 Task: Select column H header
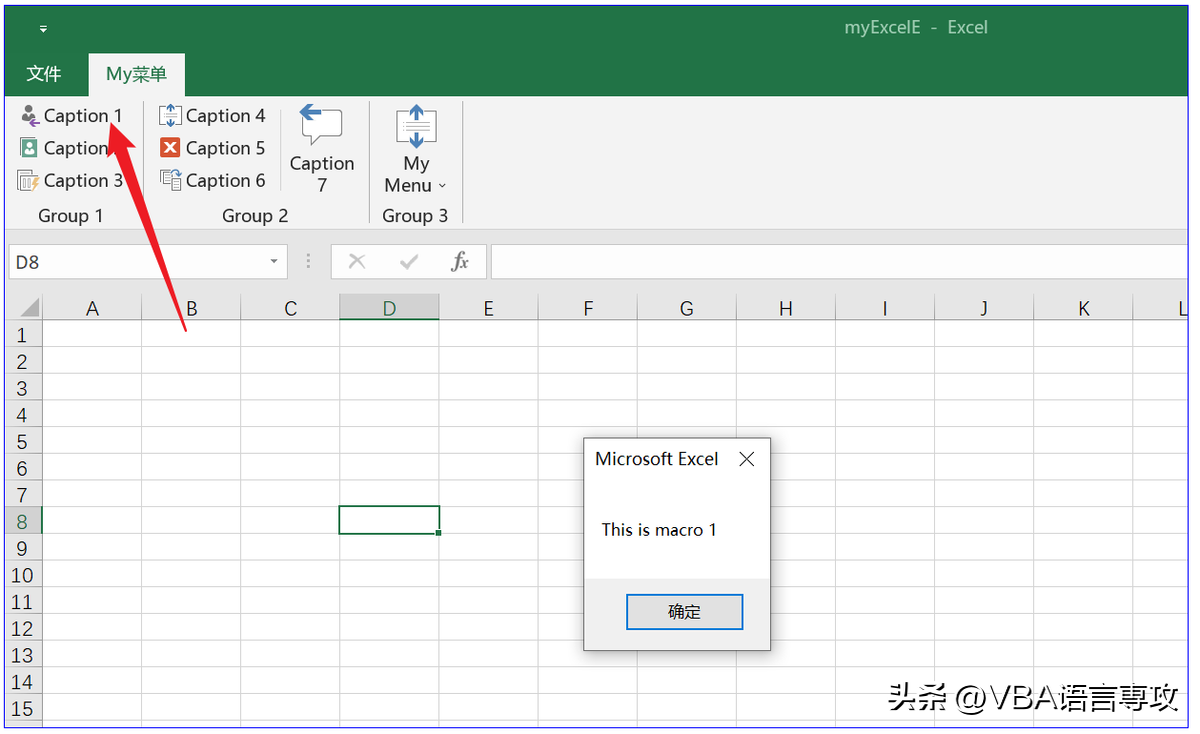point(785,308)
